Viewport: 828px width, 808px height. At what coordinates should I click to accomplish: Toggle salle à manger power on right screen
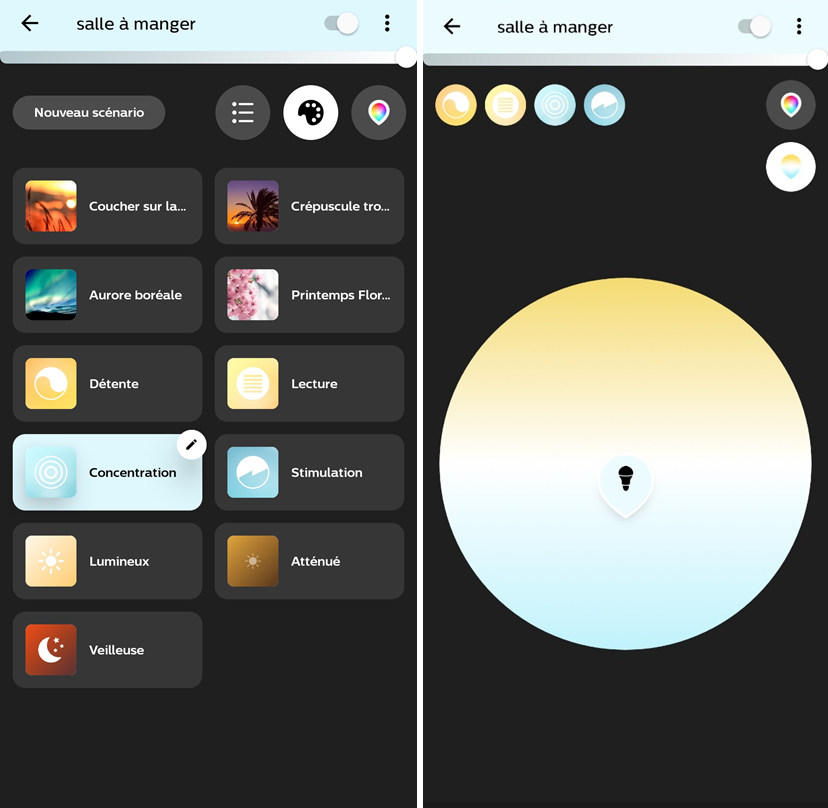[x=755, y=26]
